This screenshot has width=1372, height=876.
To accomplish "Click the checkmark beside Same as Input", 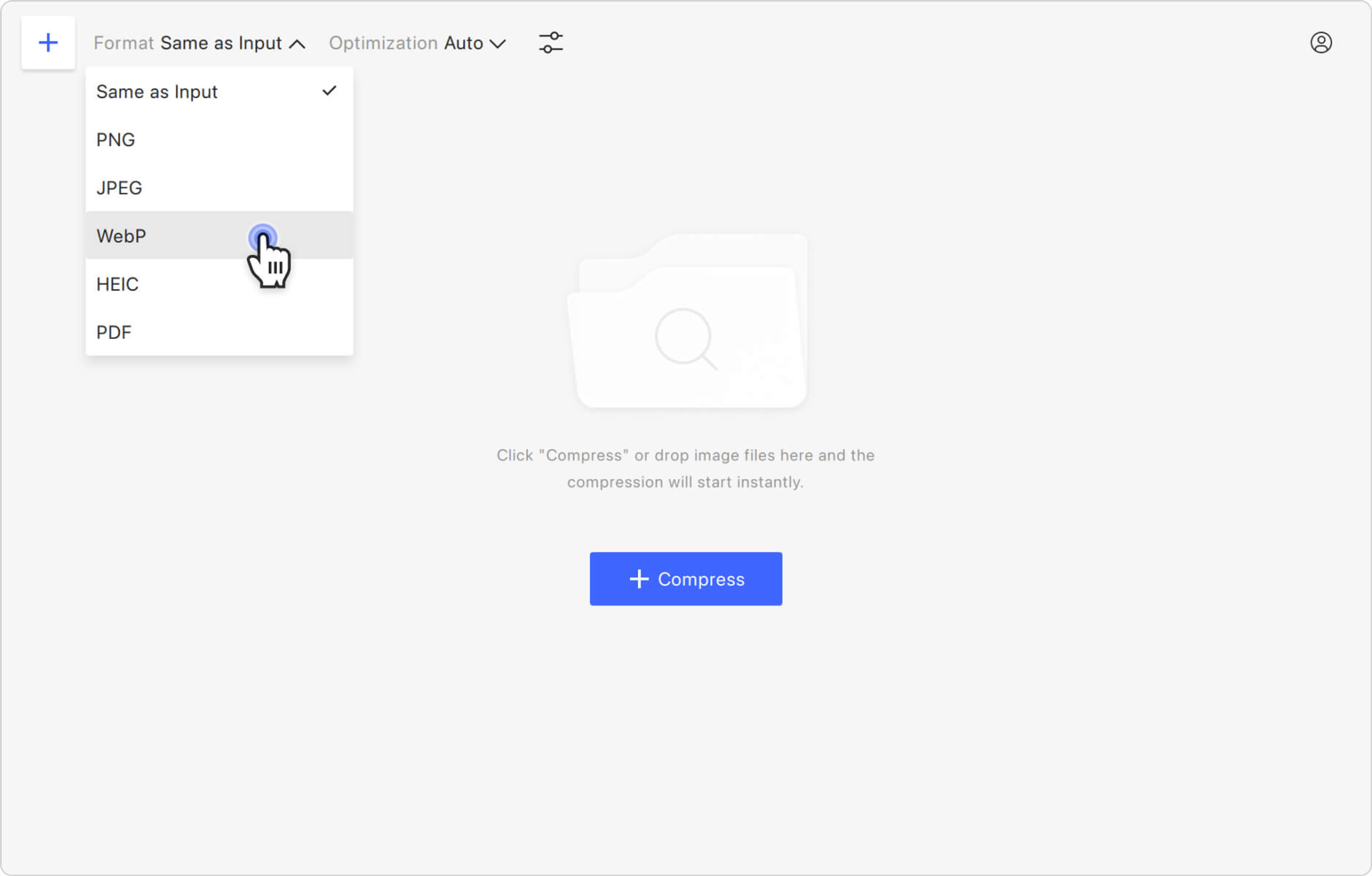I will point(329,91).
